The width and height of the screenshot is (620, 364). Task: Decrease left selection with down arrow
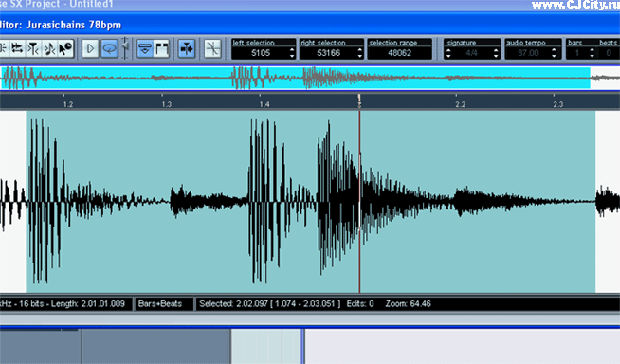coord(292,56)
